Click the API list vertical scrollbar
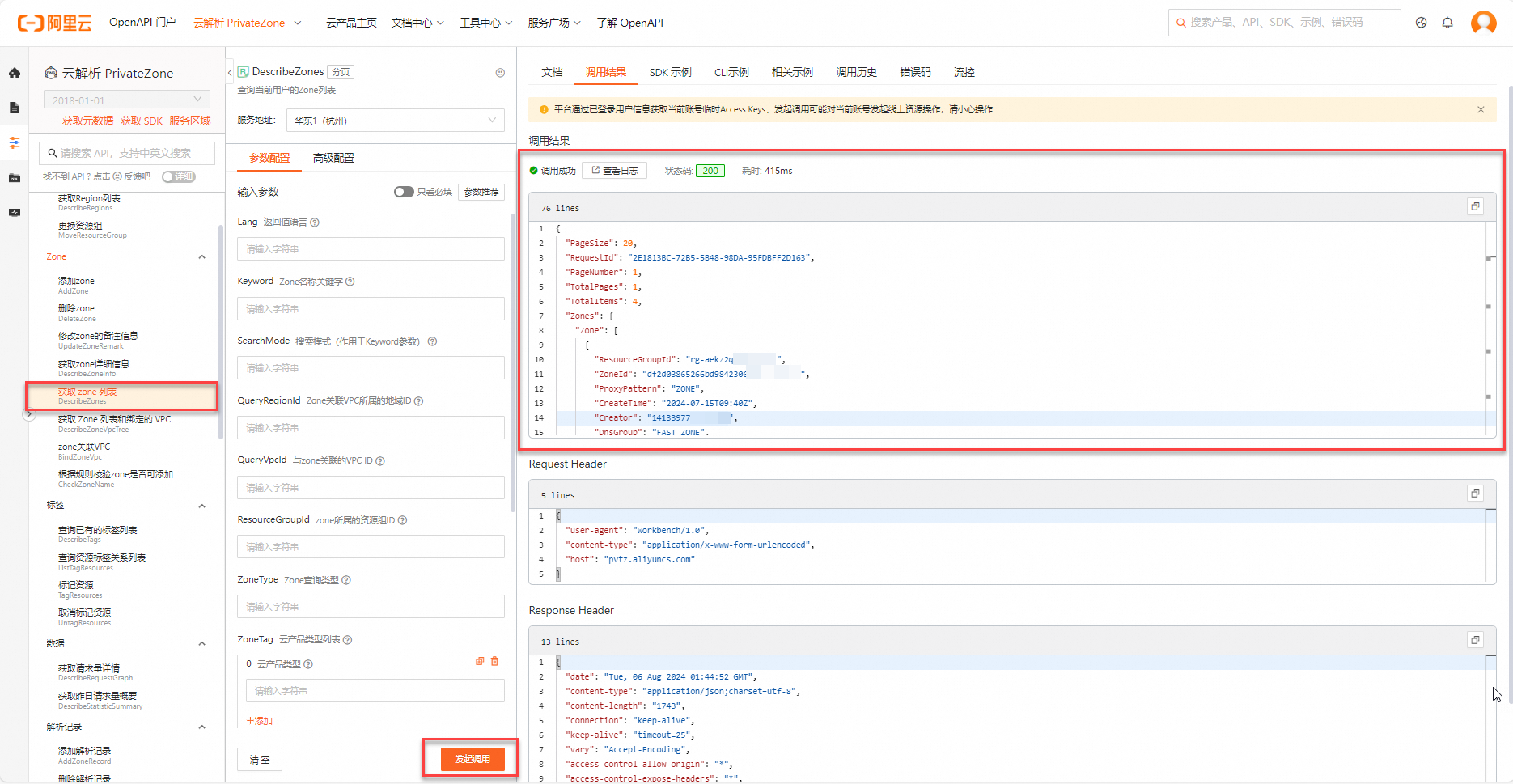Screen dimensions: 1513x784 click(220, 332)
